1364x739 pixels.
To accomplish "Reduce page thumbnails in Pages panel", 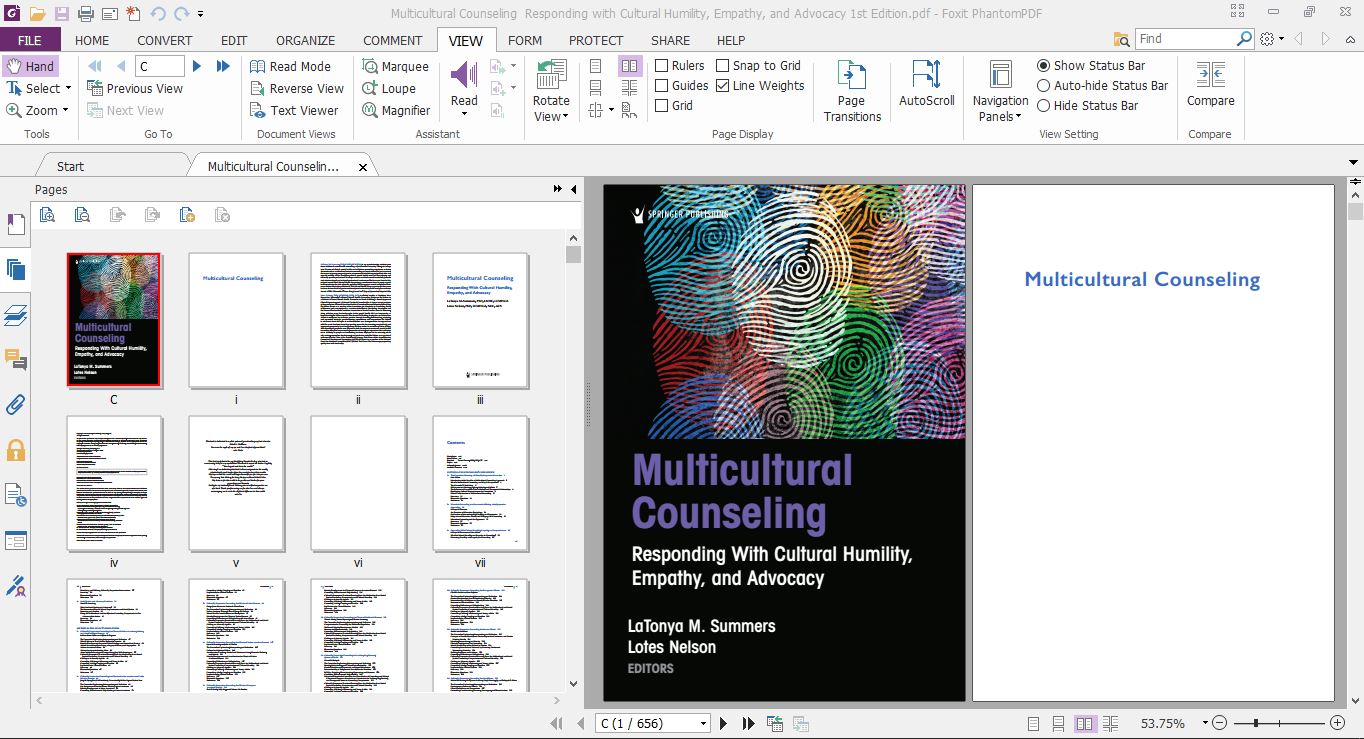I will pyautogui.click(x=82, y=214).
